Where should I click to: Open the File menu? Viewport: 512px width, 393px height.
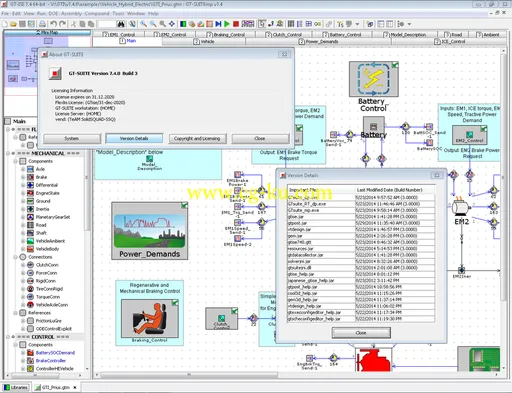pos(6,14)
